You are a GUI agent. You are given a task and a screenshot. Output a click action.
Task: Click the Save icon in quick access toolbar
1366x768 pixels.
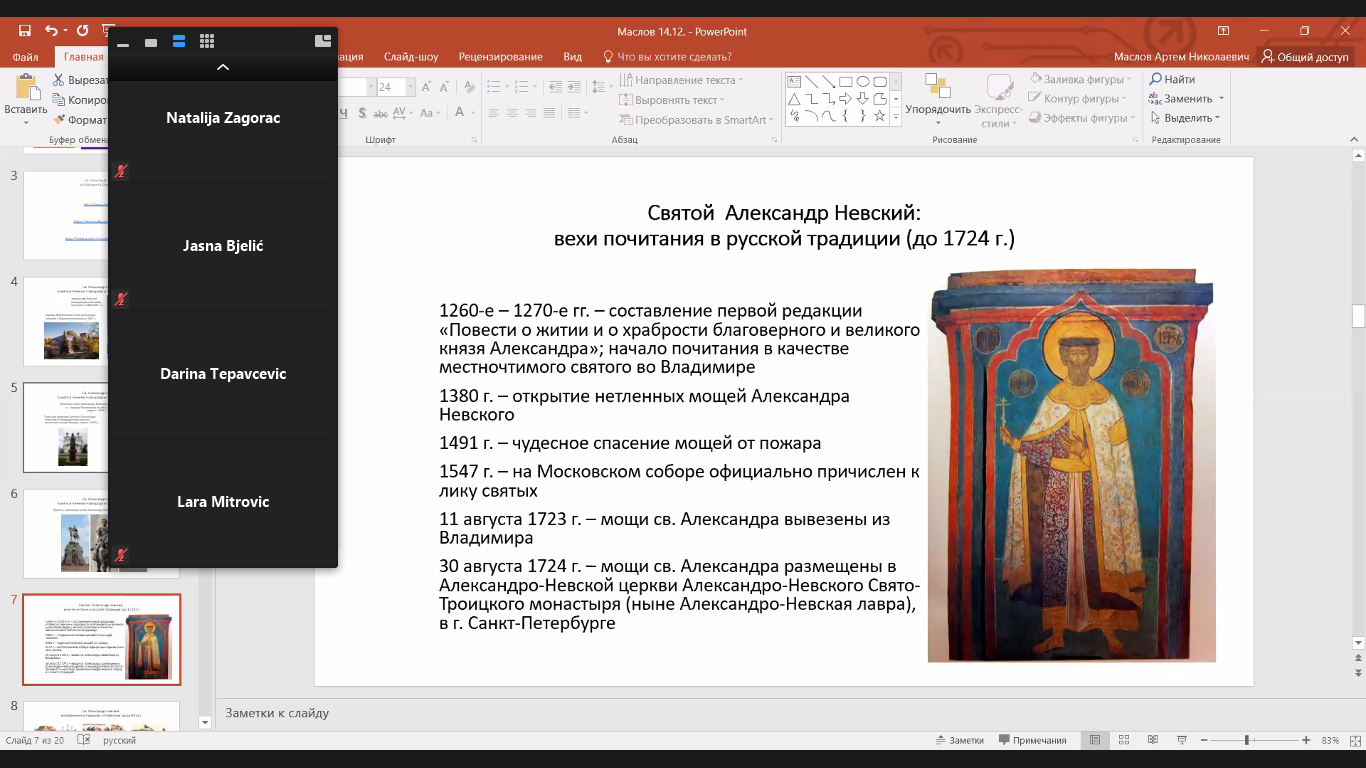tap(25, 31)
